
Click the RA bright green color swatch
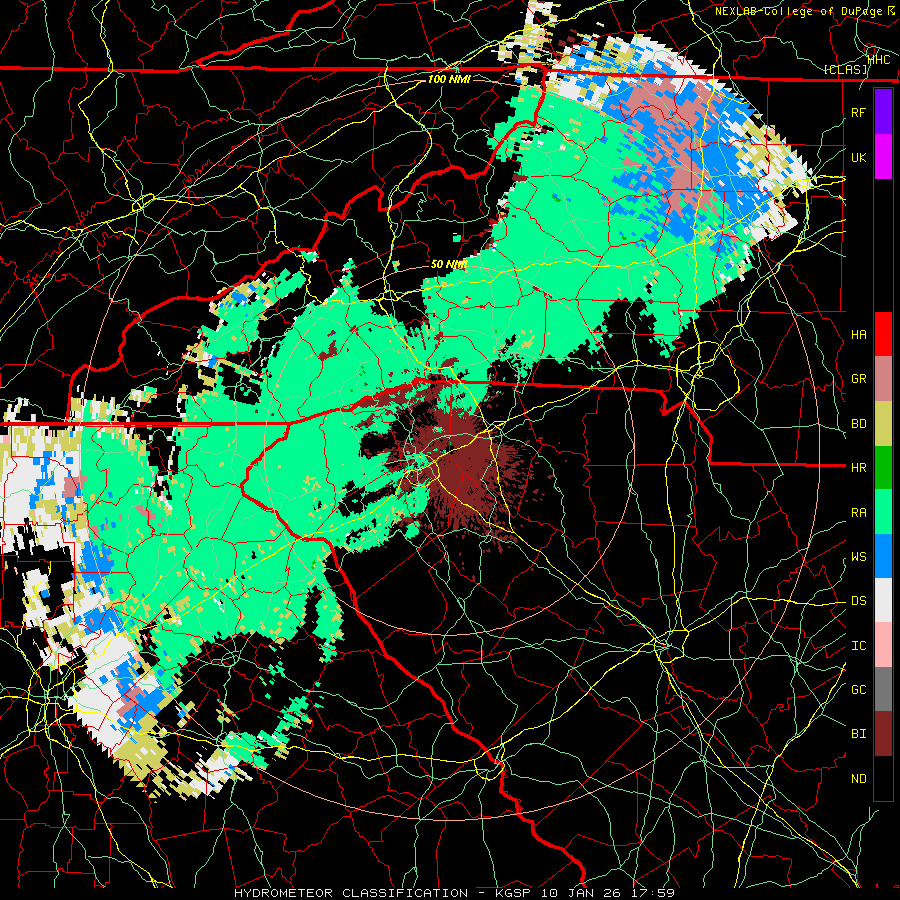pyautogui.click(x=883, y=512)
